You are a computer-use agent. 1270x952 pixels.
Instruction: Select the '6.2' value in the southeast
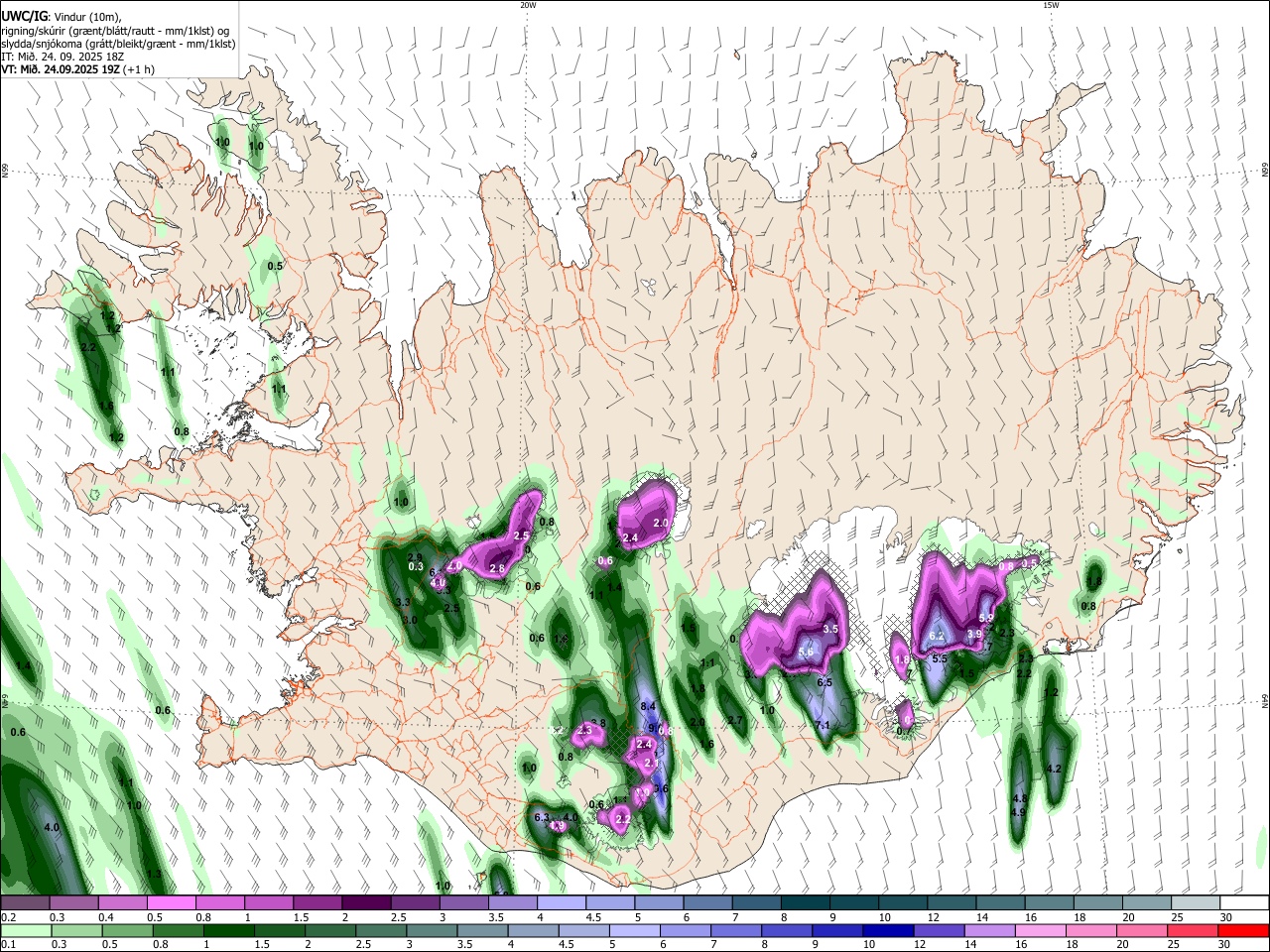(x=936, y=636)
